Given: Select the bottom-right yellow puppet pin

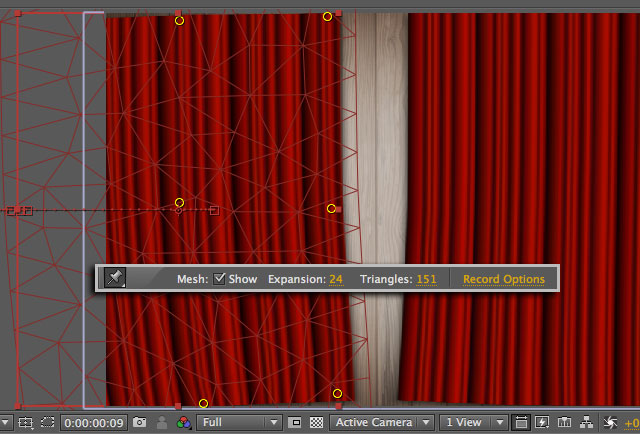Looking at the screenshot, I should (x=337, y=394).
